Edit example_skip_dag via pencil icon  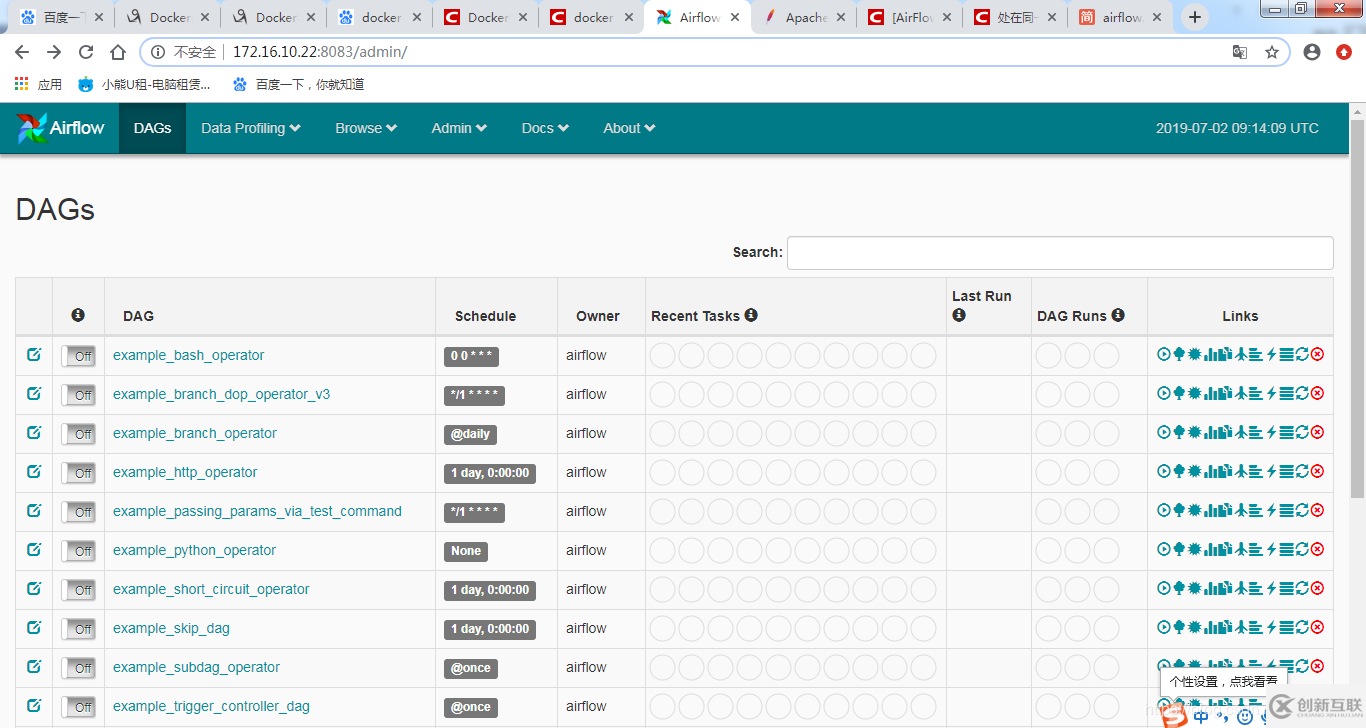(x=34, y=627)
